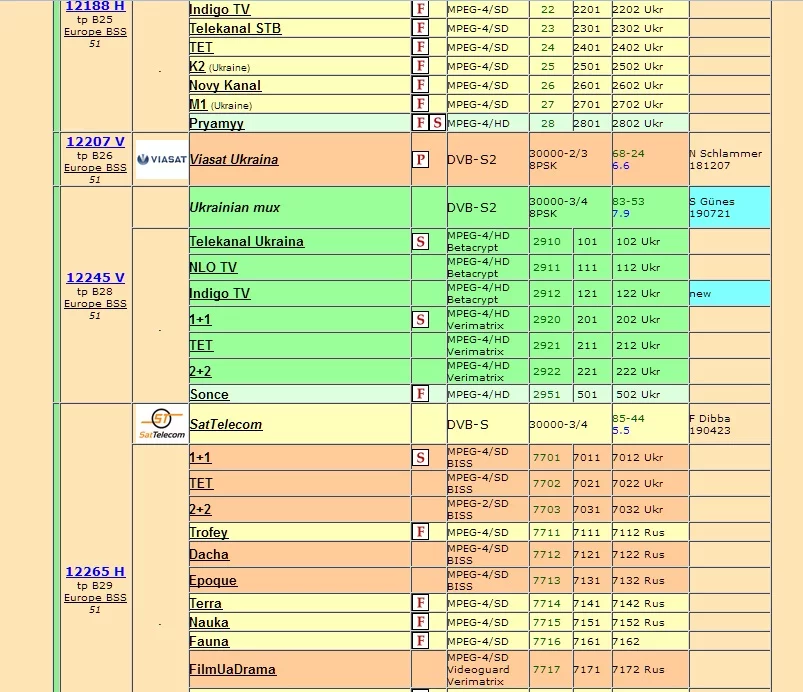Click the F icon beside Fauna
The width and height of the screenshot is (803, 692).
click(420, 641)
